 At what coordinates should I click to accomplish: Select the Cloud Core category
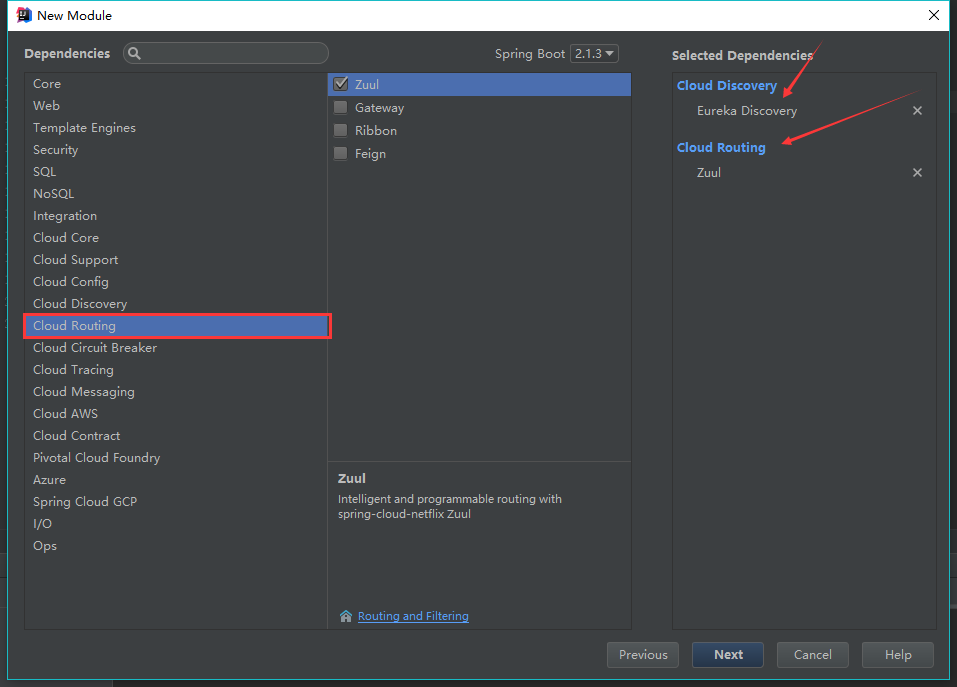pyautogui.click(x=176, y=238)
